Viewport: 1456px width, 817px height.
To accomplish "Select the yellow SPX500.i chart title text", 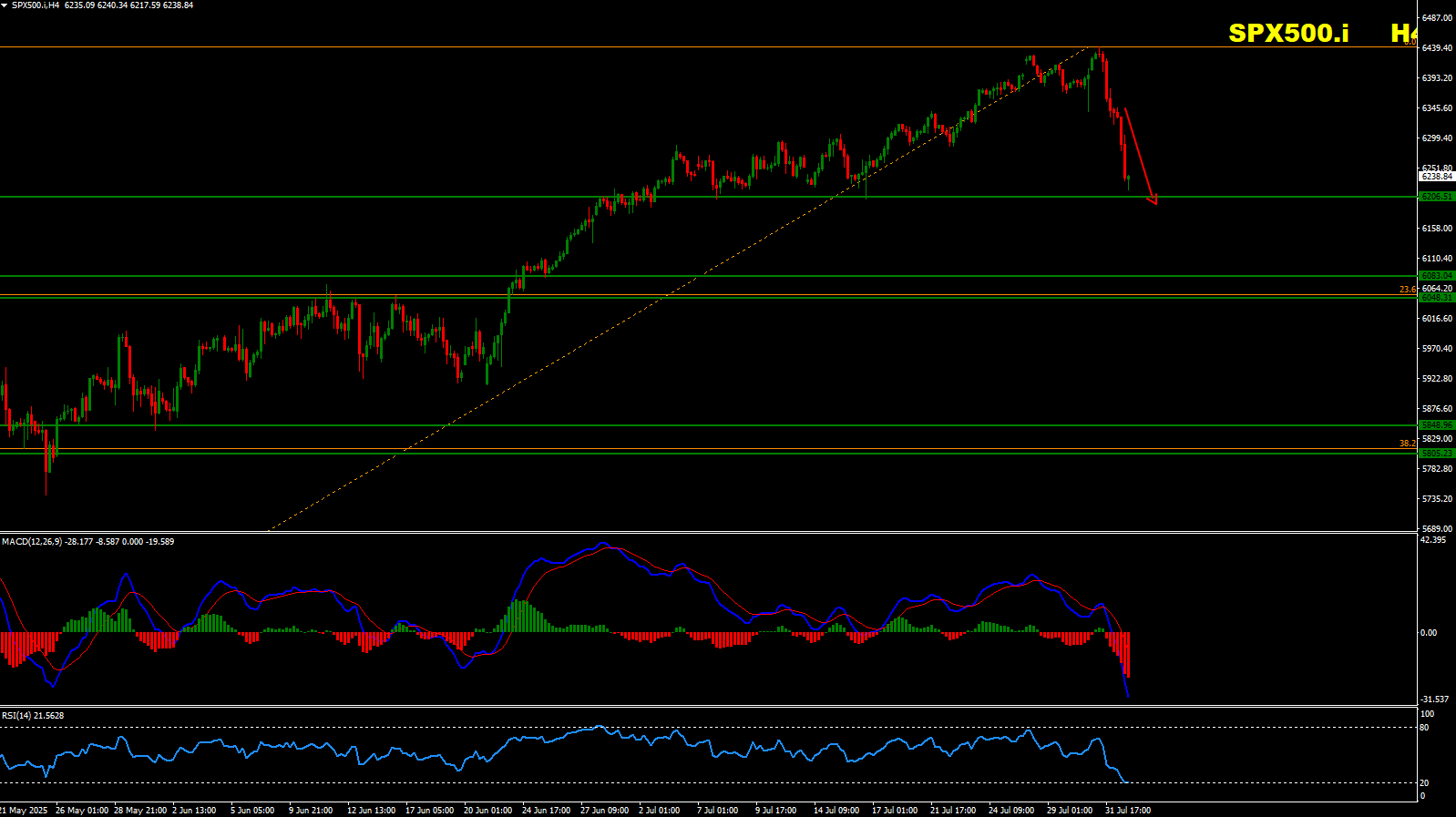I will (x=1287, y=33).
